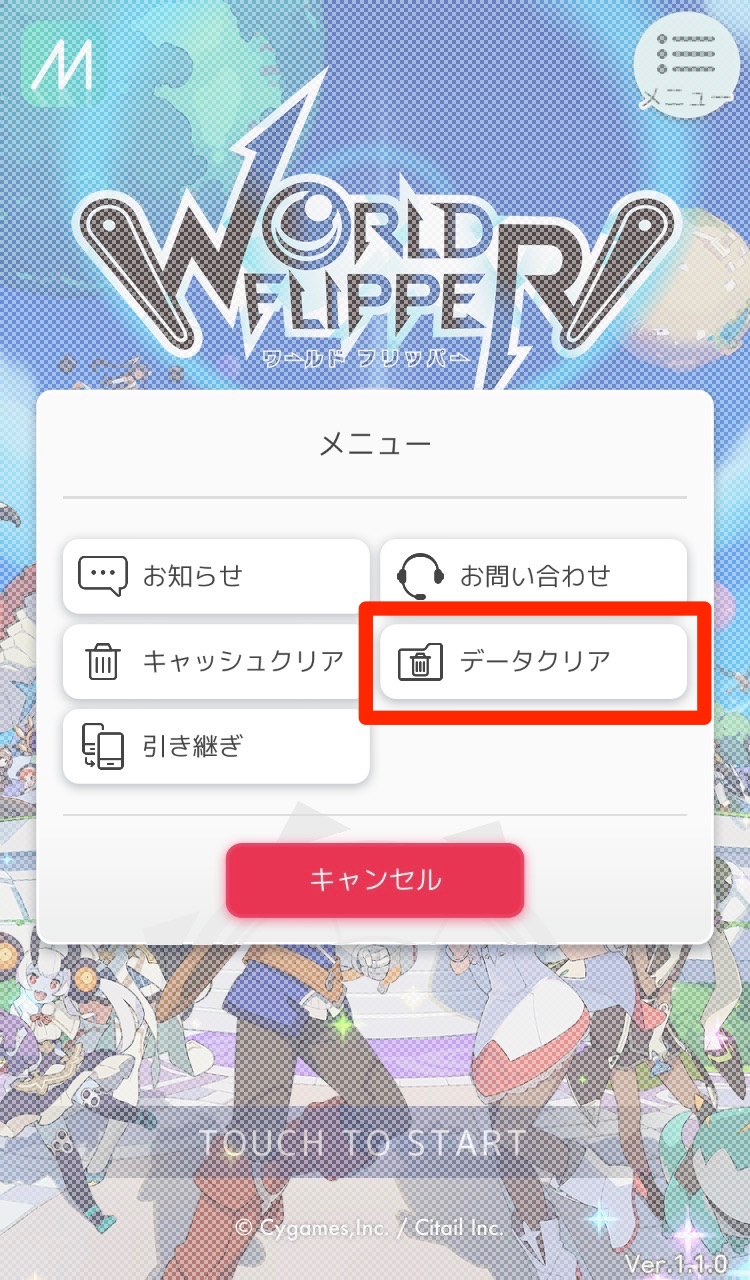Choose 引き継ぎ account transfer

coord(216,747)
